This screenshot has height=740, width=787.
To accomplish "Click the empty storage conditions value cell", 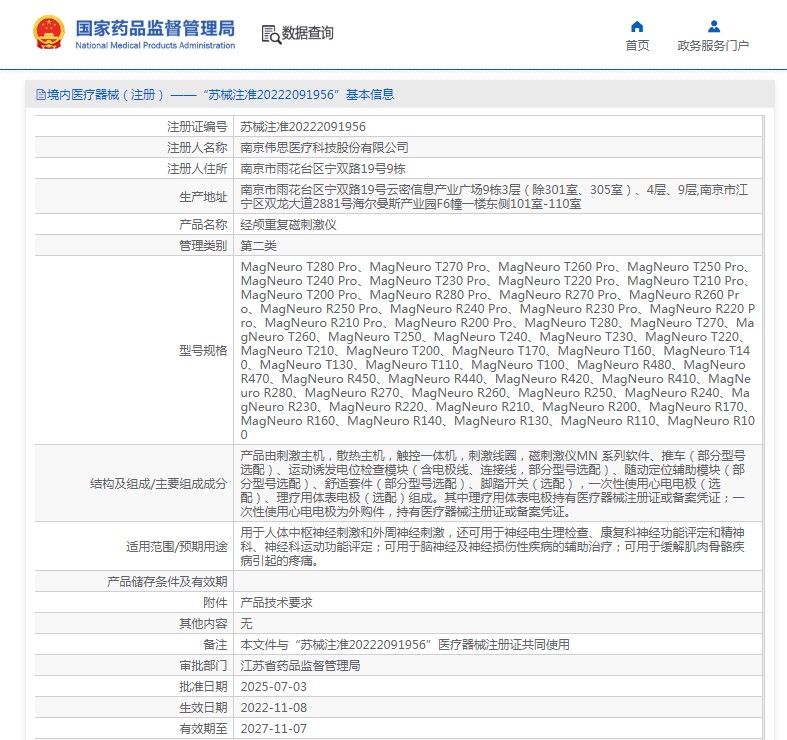I will tap(498, 582).
